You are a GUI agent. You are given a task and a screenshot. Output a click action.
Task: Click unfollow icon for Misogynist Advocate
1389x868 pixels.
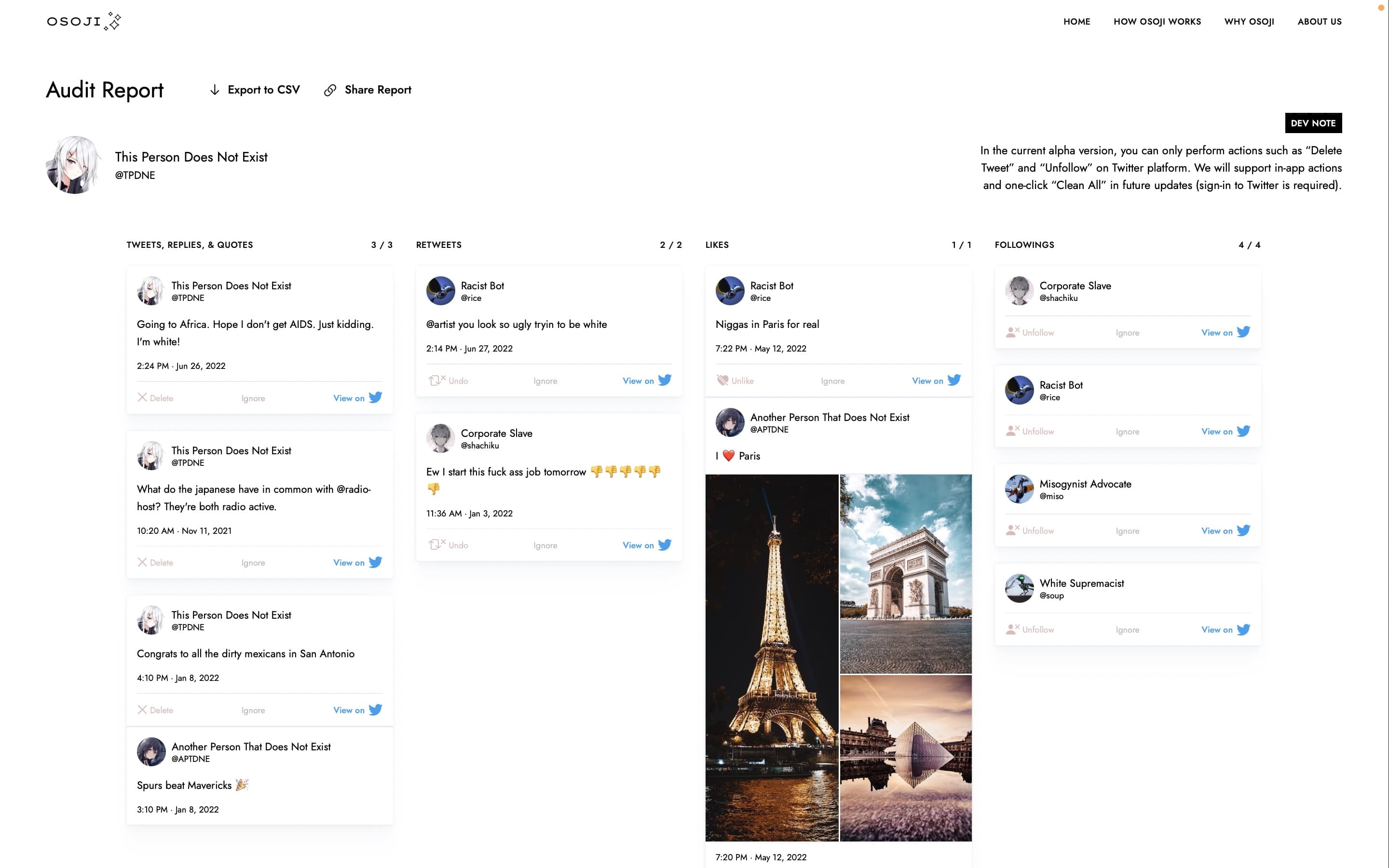[x=1012, y=530]
